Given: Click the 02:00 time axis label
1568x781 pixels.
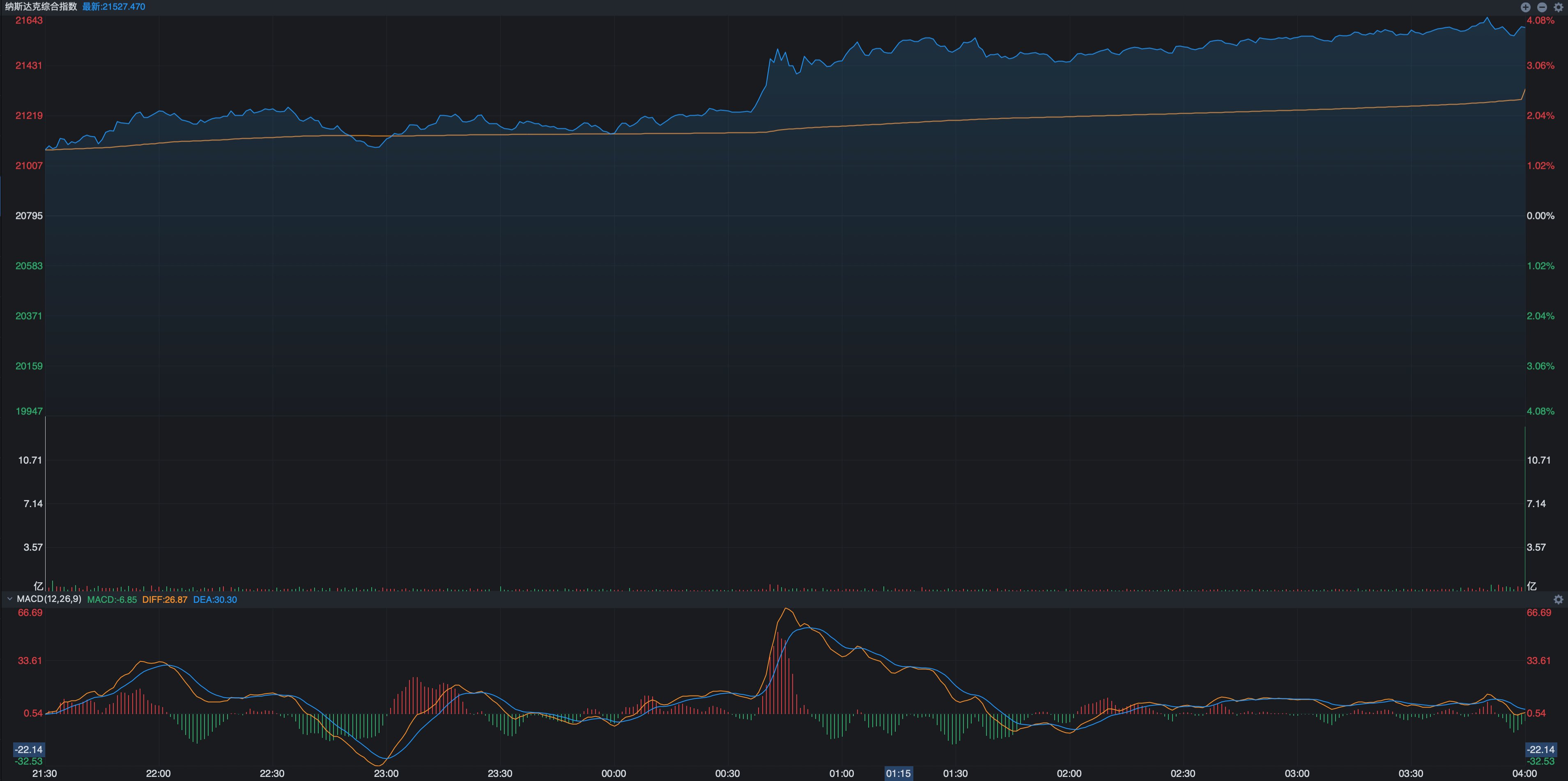Looking at the screenshot, I should (x=1069, y=774).
